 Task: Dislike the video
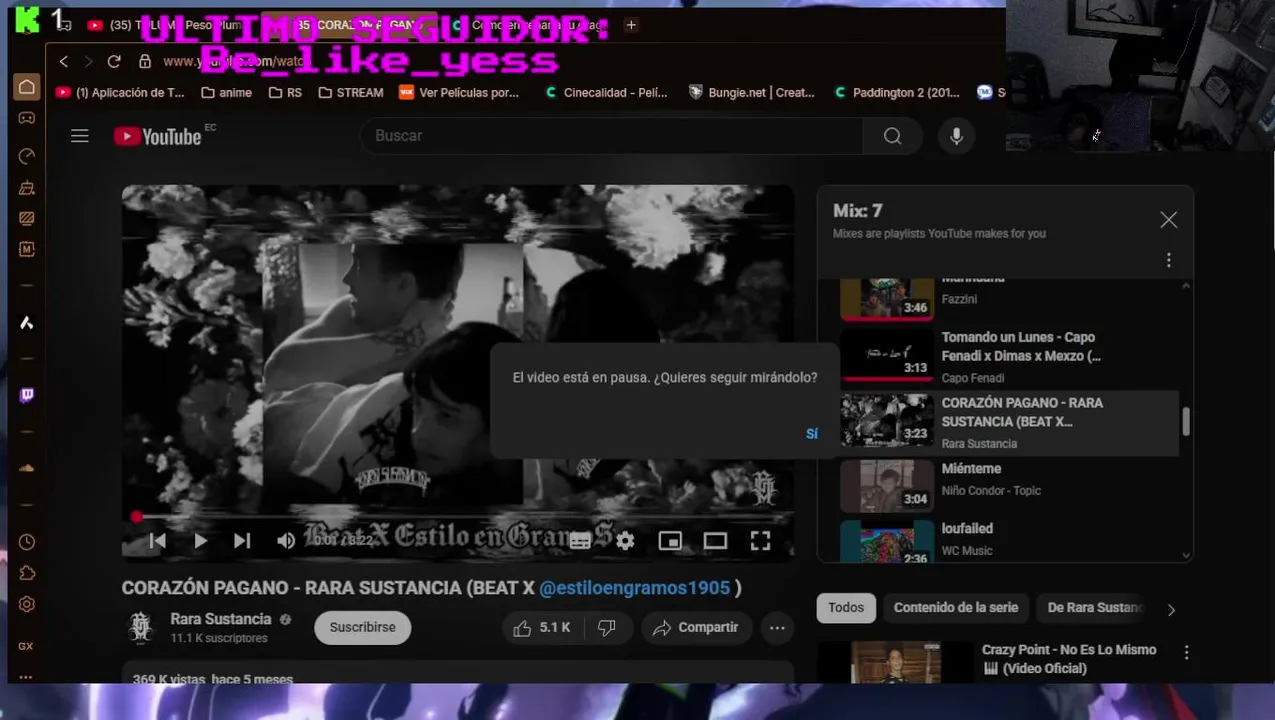coord(606,627)
